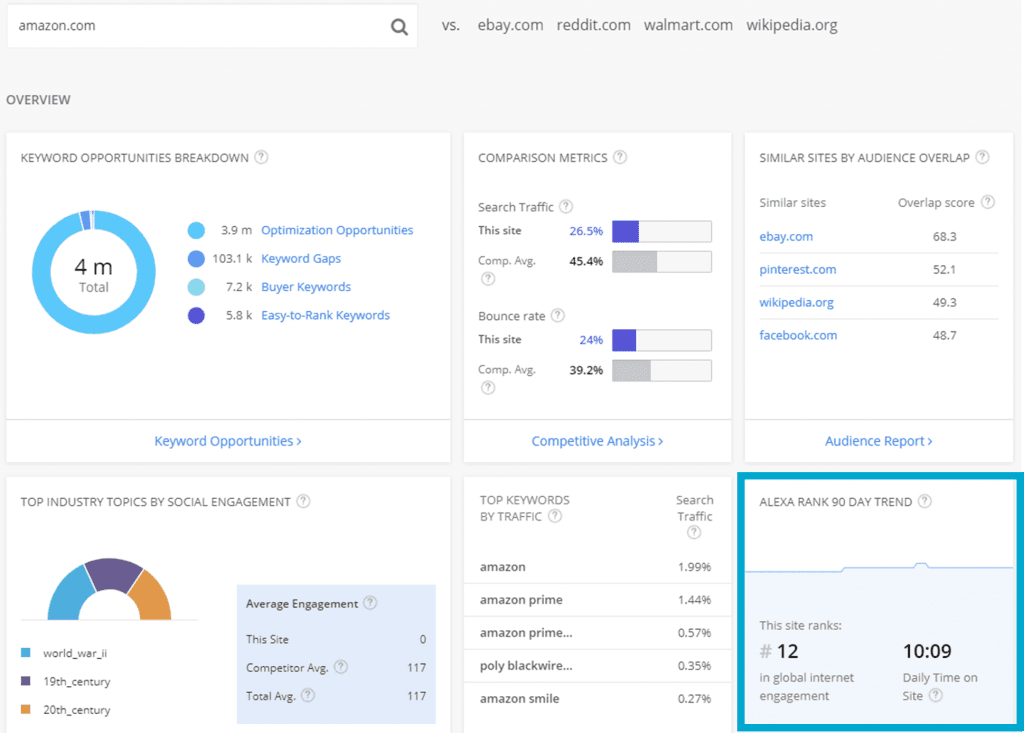Image resolution: width=1024 pixels, height=733 pixels.
Task: Go to the Audience Report
Action: click(x=878, y=441)
